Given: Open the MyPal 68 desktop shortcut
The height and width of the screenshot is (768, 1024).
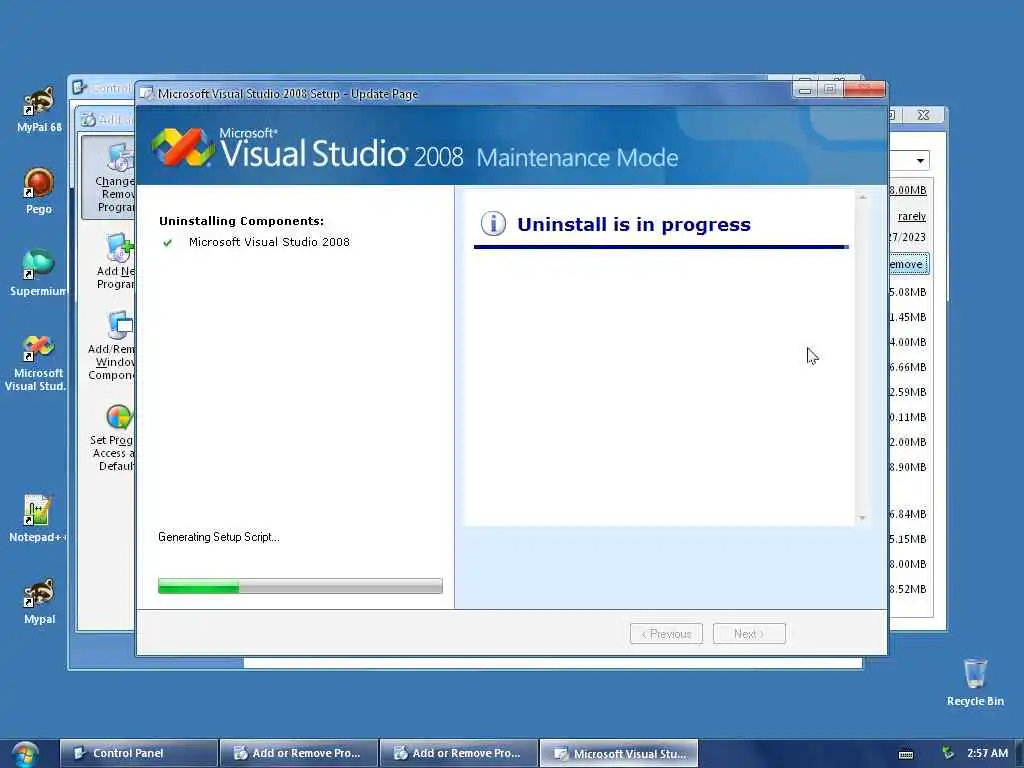Looking at the screenshot, I should [39, 108].
